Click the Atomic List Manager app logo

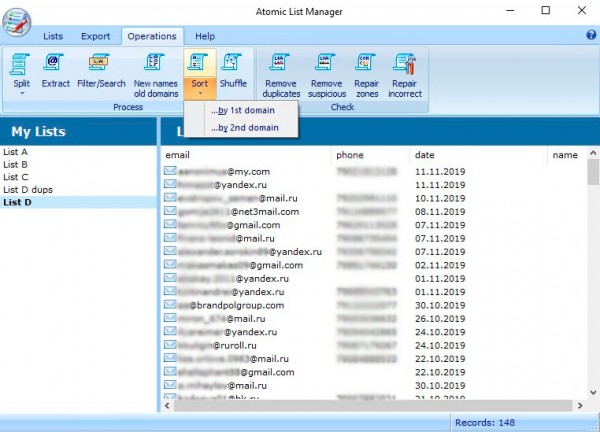16,22
